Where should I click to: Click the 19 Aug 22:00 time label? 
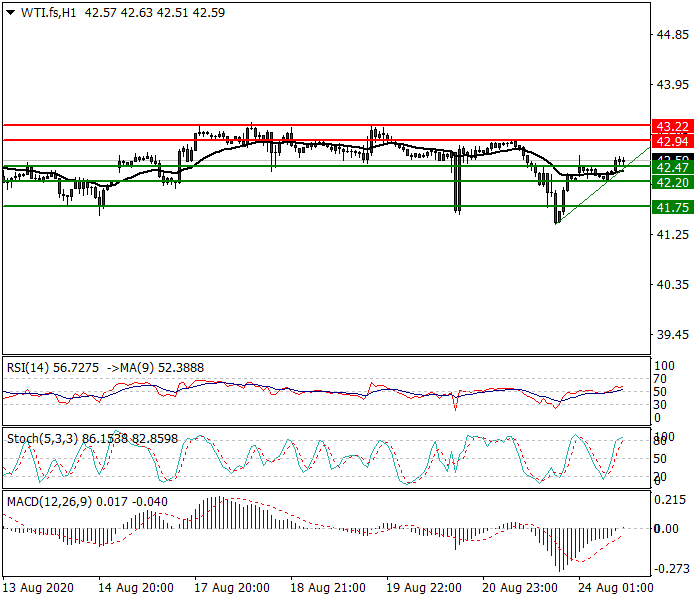424,588
